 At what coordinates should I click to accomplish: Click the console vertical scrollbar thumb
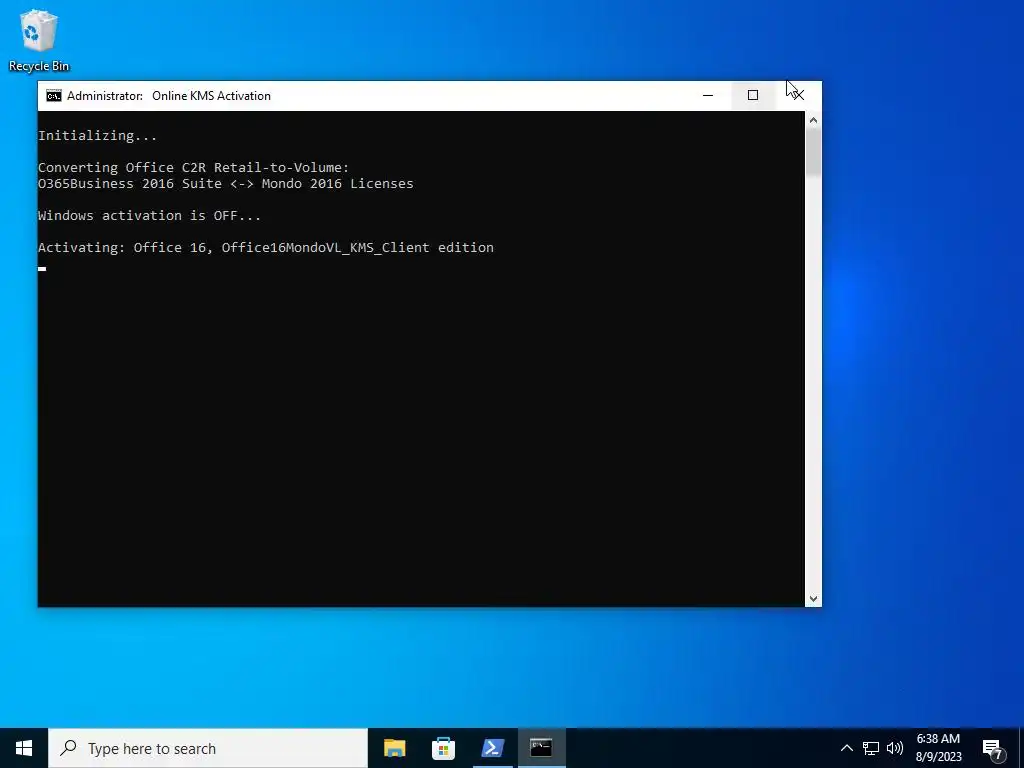813,152
